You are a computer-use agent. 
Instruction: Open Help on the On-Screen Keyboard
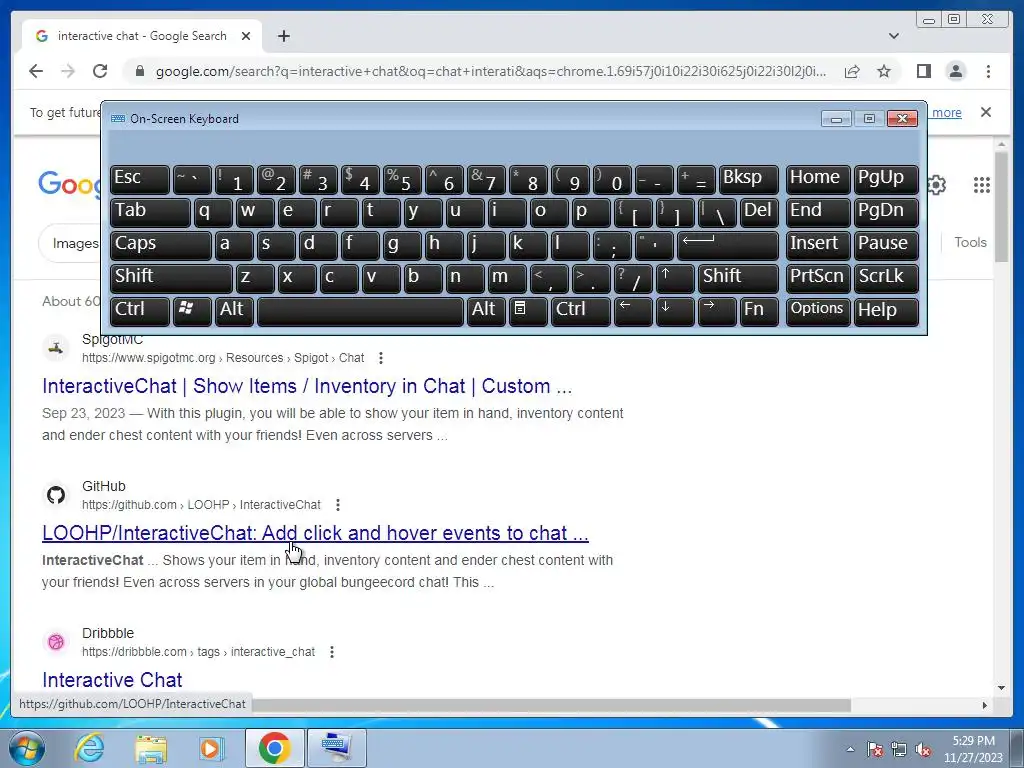[x=886, y=311]
